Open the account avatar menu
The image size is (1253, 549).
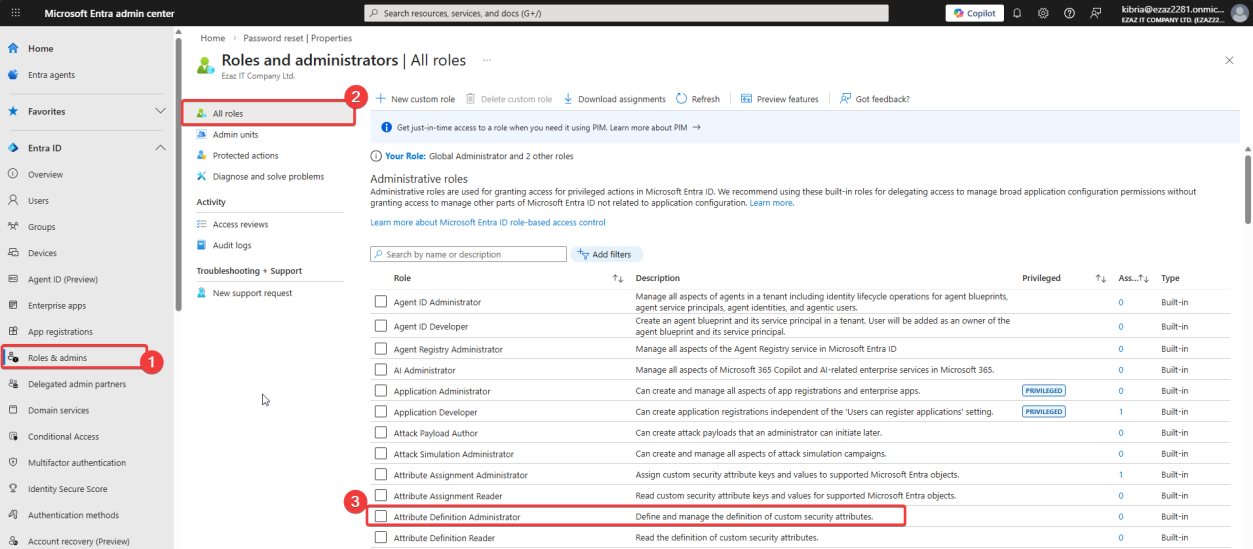point(1239,12)
